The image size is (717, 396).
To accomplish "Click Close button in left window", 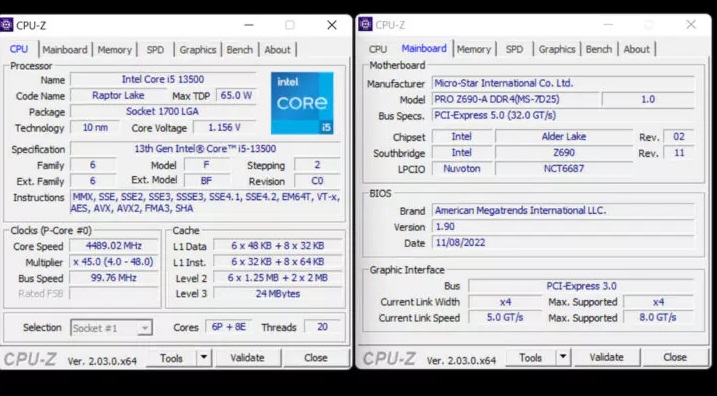I will (x=316, y=358).
